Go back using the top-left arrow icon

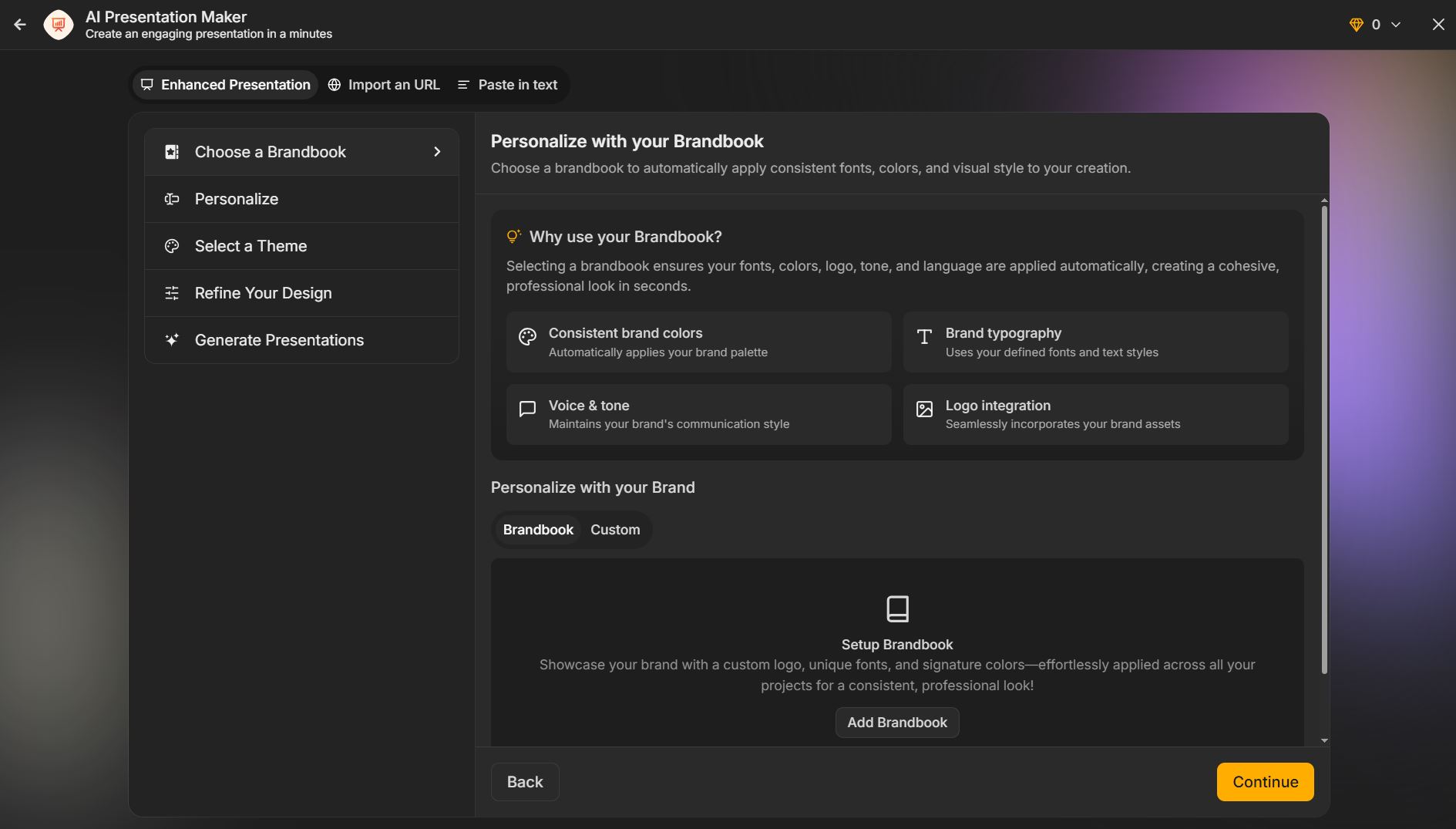pyautogui.click(x=20, y=25)
